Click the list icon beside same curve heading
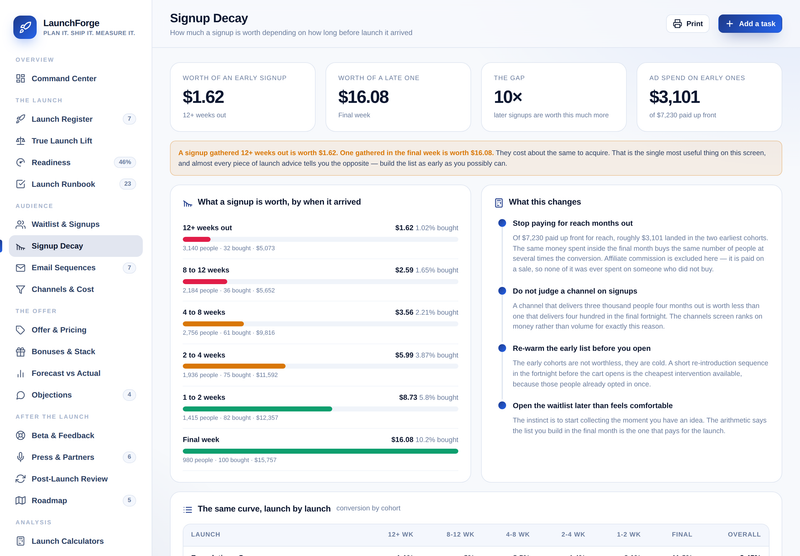This screenshot has width=800, height=556. coord(187,509)
